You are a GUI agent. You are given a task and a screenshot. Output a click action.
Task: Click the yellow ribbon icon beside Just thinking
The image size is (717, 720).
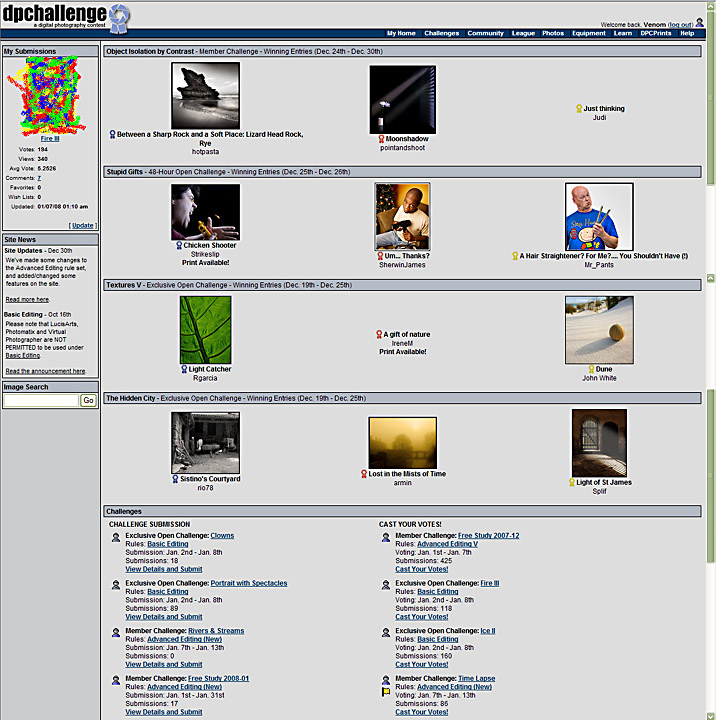579,108
